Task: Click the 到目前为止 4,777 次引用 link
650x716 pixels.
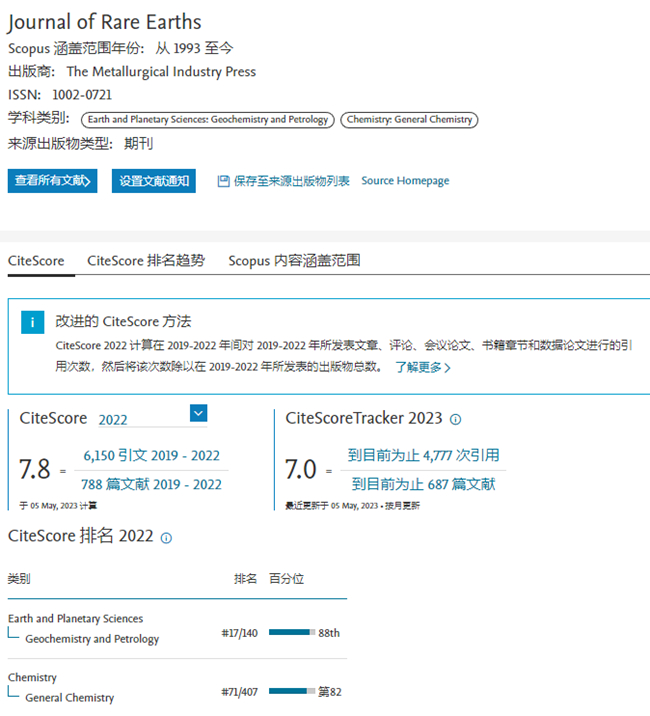Action: (x=424, y=455)
